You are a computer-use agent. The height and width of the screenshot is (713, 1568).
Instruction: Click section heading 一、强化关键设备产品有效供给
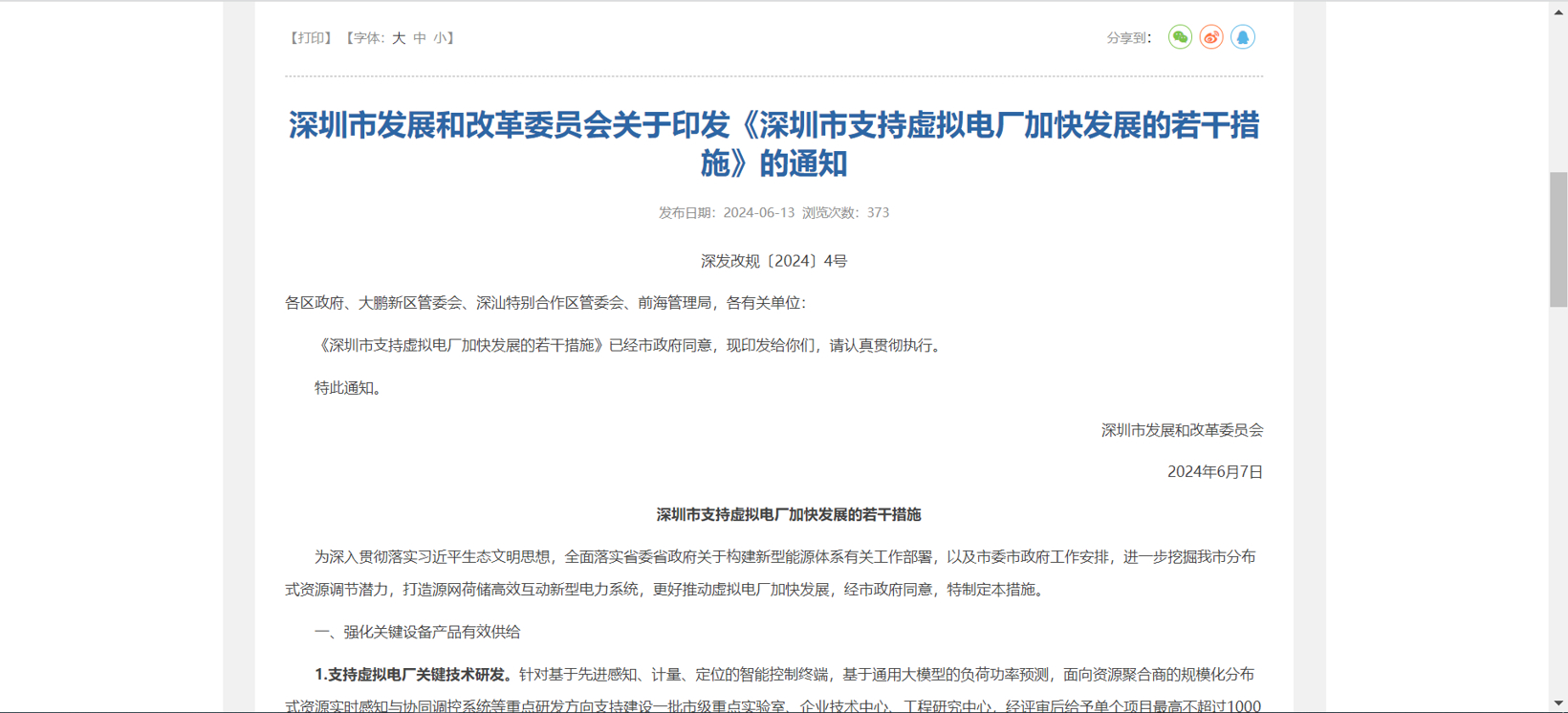click(x=418, y=632)
